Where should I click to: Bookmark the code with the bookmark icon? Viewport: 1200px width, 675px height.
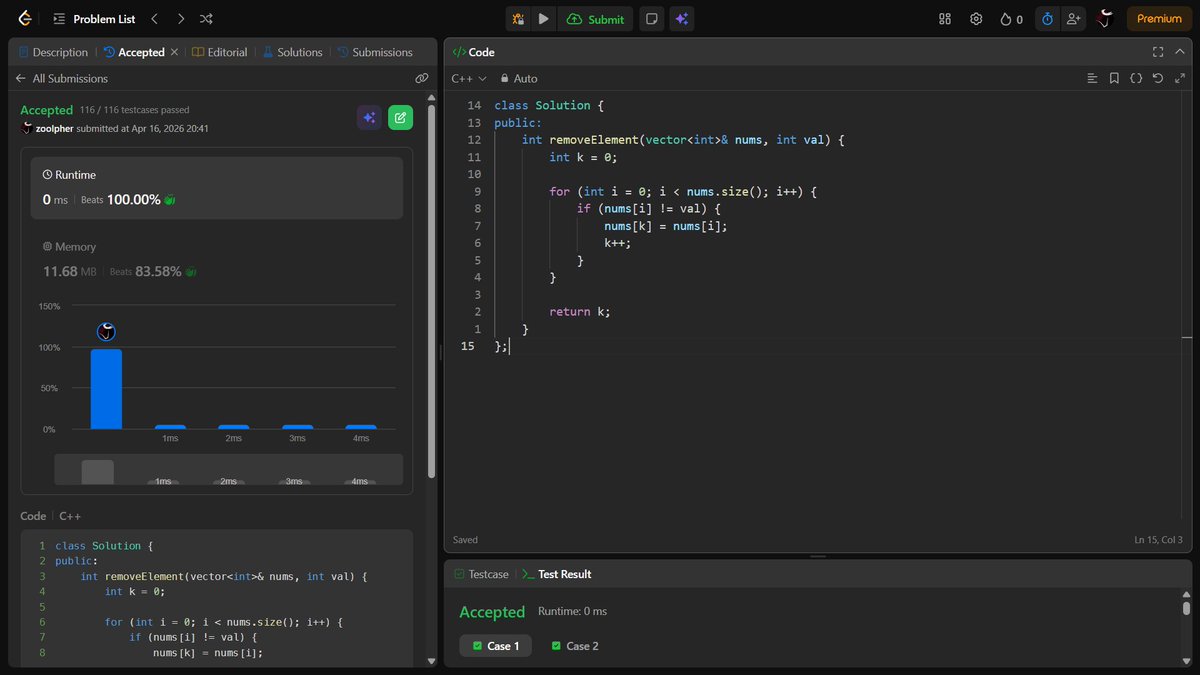click(1114, 78)
